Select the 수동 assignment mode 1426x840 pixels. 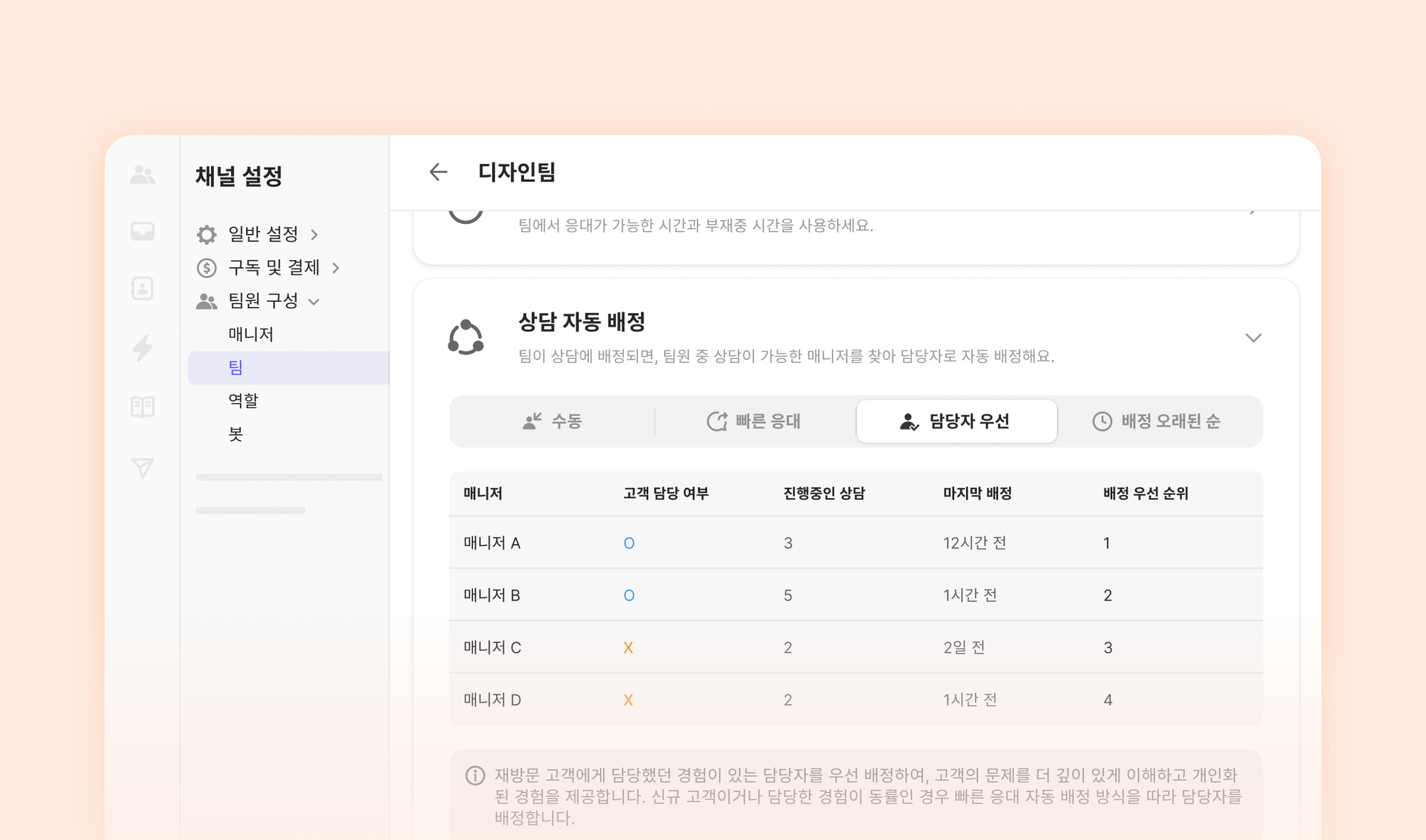coord(552,421)
